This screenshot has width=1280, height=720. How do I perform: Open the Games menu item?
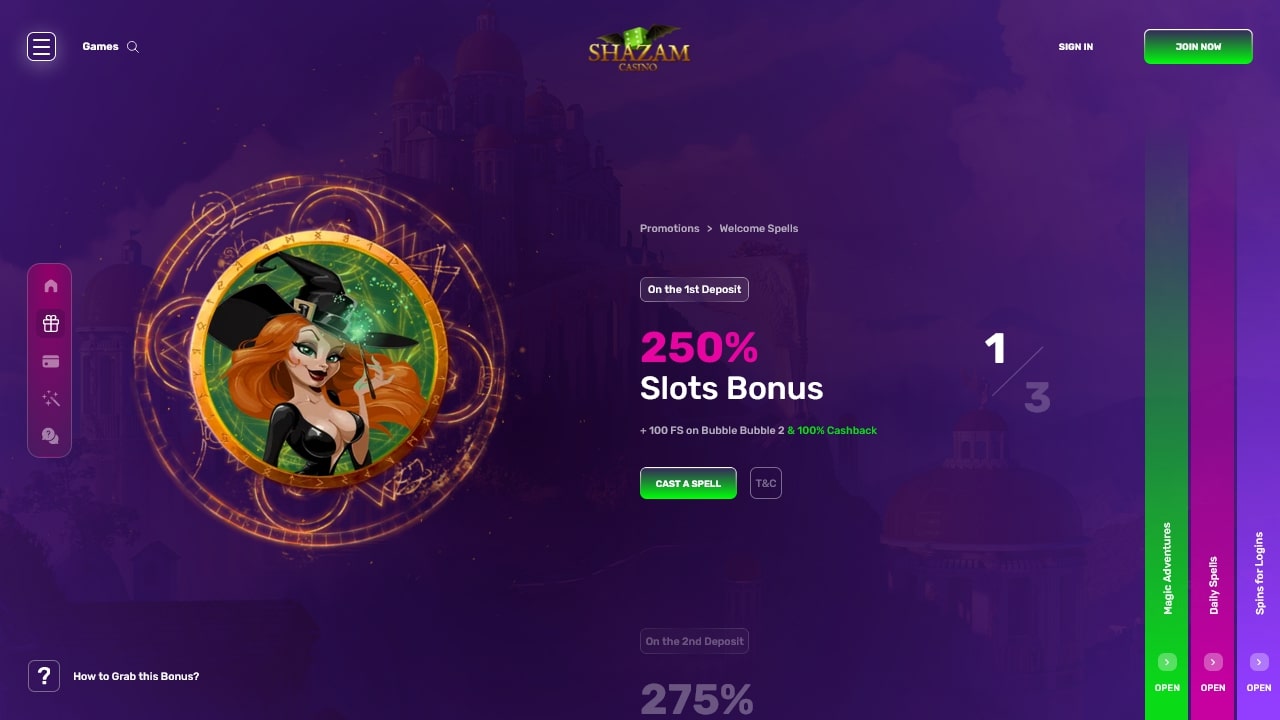(x=100, y=47)
